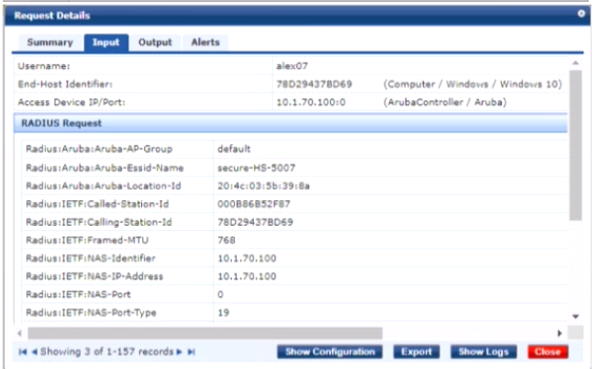Select value secure-HS-5007
The height and width of the screenshot is (369, 596).
(x=256, y=168)
